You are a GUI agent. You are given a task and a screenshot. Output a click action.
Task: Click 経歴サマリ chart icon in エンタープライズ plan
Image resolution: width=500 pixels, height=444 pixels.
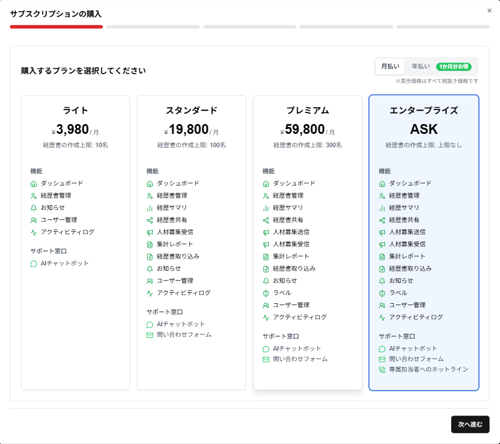coord(382,208)
